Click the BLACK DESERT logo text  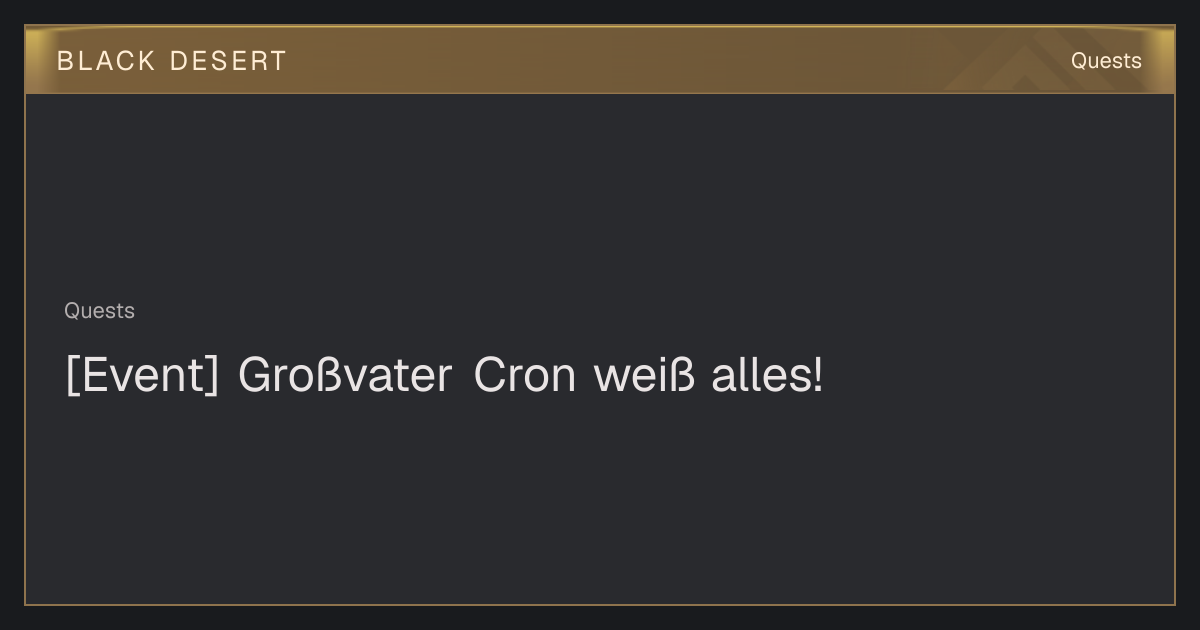pyautogui.click(x=172, y=61)
